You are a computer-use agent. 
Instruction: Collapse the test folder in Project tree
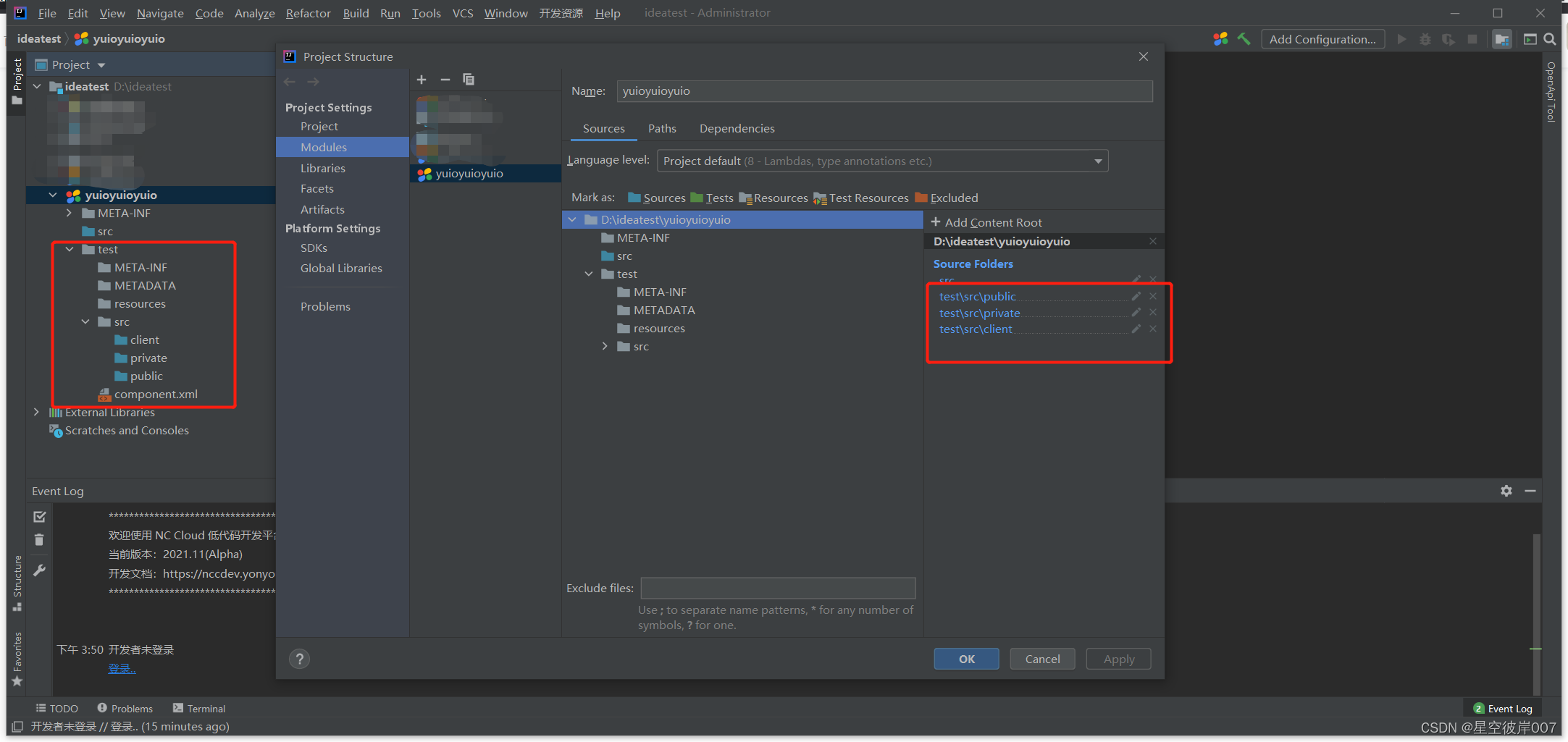(70, 249)
